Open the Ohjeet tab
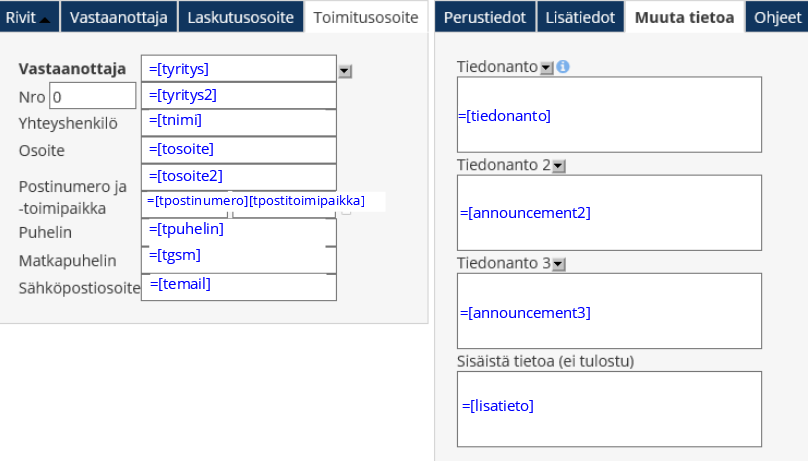 [x=777, y=17]
